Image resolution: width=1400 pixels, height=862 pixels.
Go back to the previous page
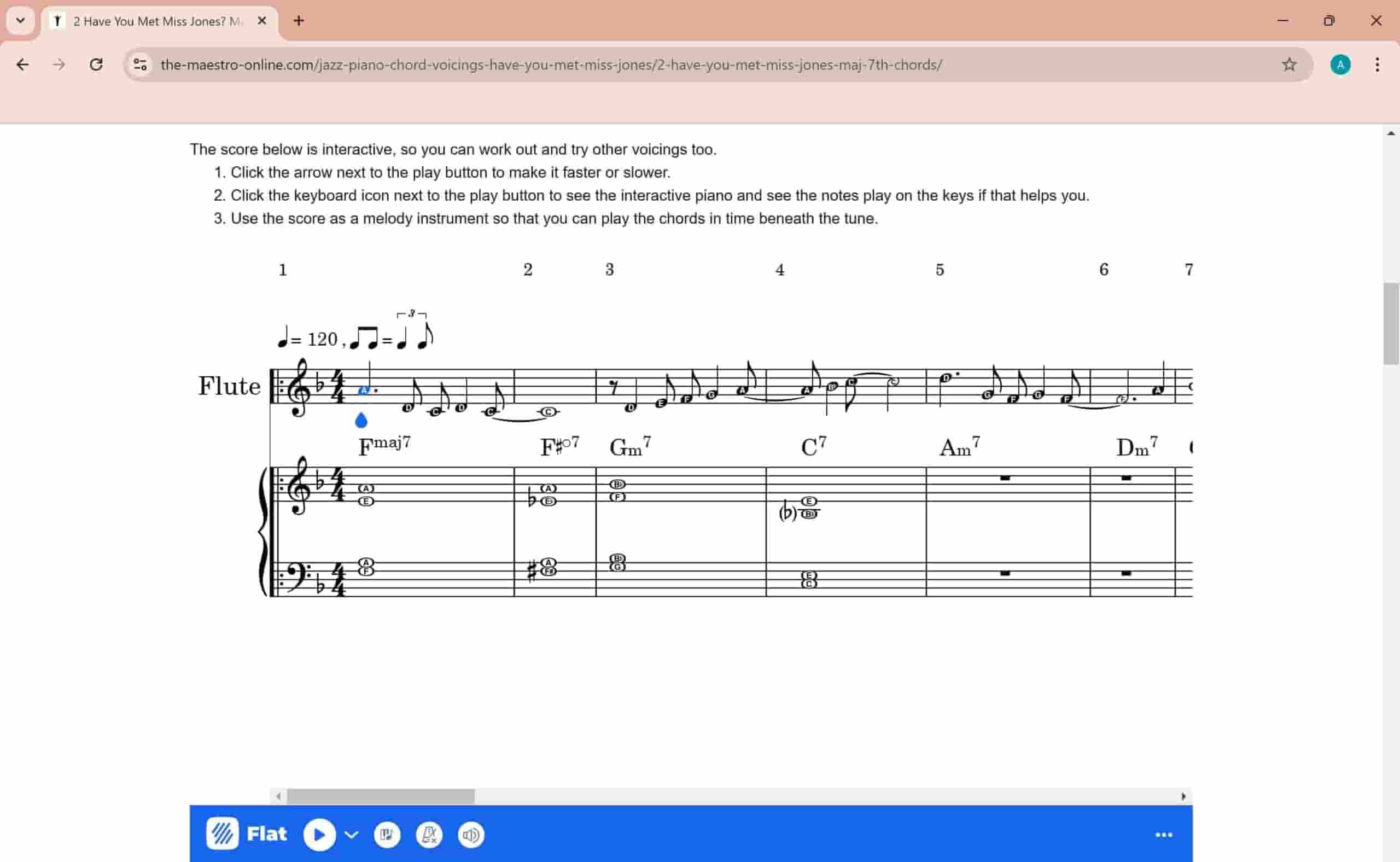point(23,65)
